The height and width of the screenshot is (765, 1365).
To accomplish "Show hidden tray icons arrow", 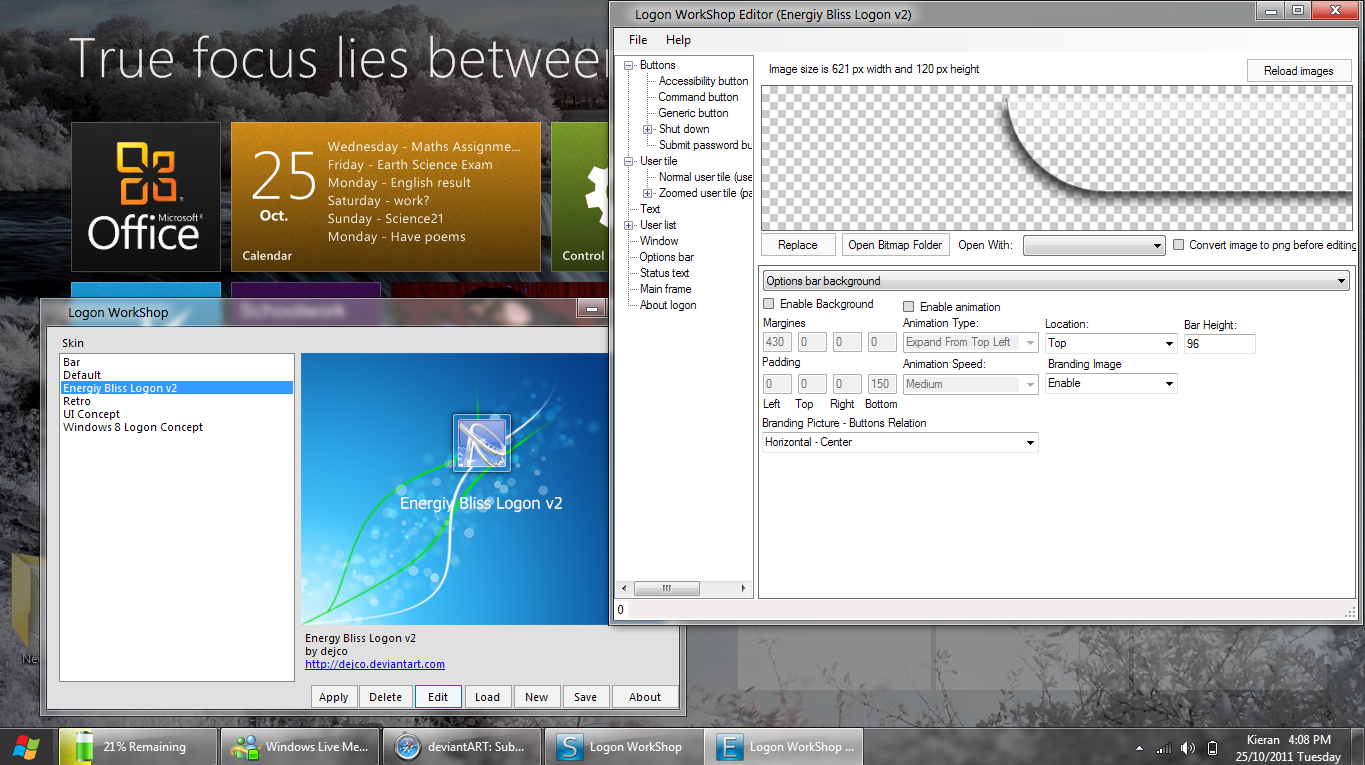I will tap(1139, 748).
